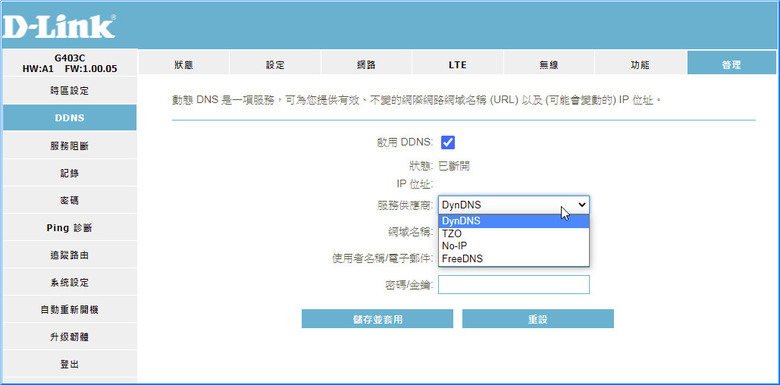Open 自動重新開機 sidebar page

click(70, 309)
